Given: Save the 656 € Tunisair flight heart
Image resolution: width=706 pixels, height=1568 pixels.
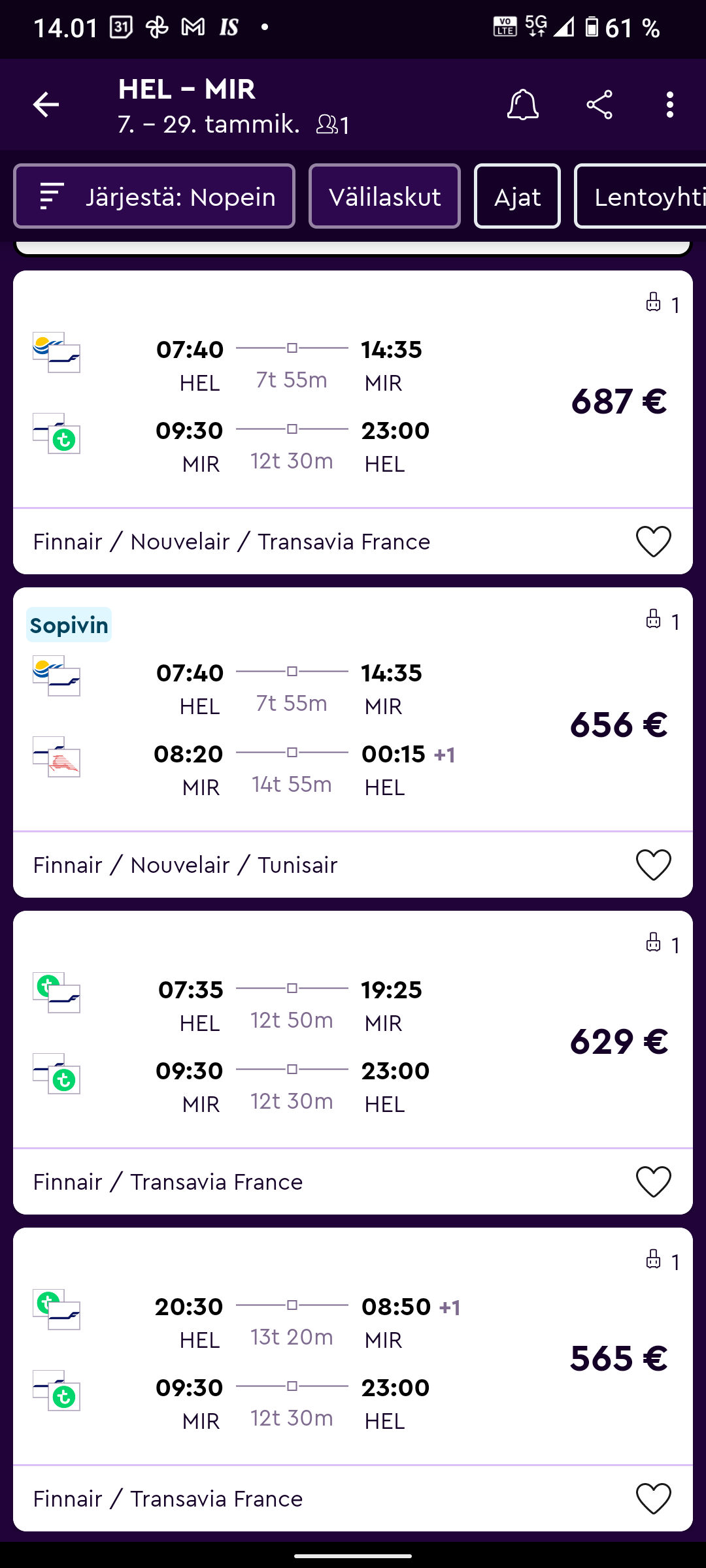Looking at the screenshot, I should click(x=654, y=865).
